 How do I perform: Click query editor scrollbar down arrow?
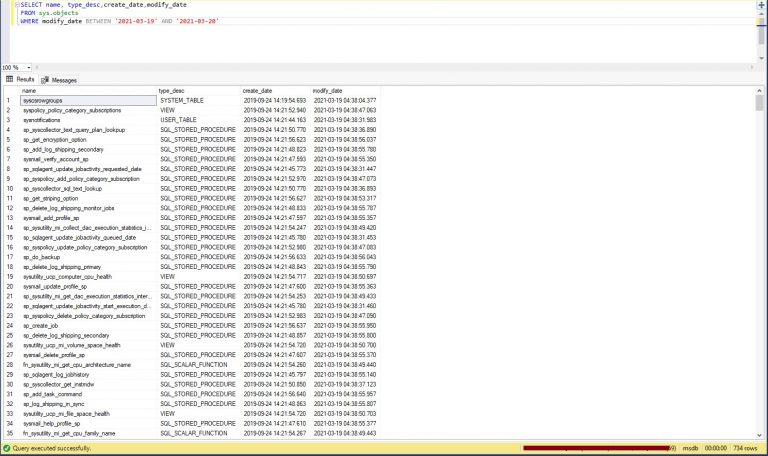tap(762, 58)
